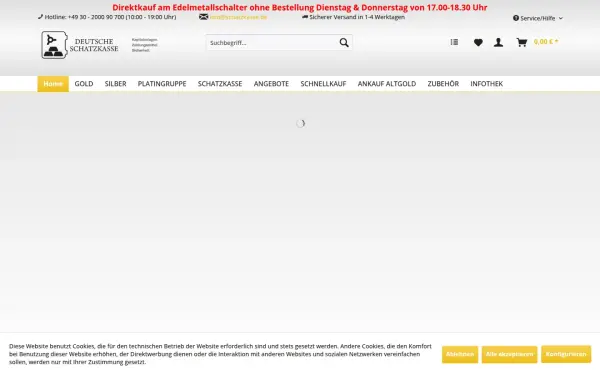
Task: Open the shopping cart icon
Action: pos(522,42)
